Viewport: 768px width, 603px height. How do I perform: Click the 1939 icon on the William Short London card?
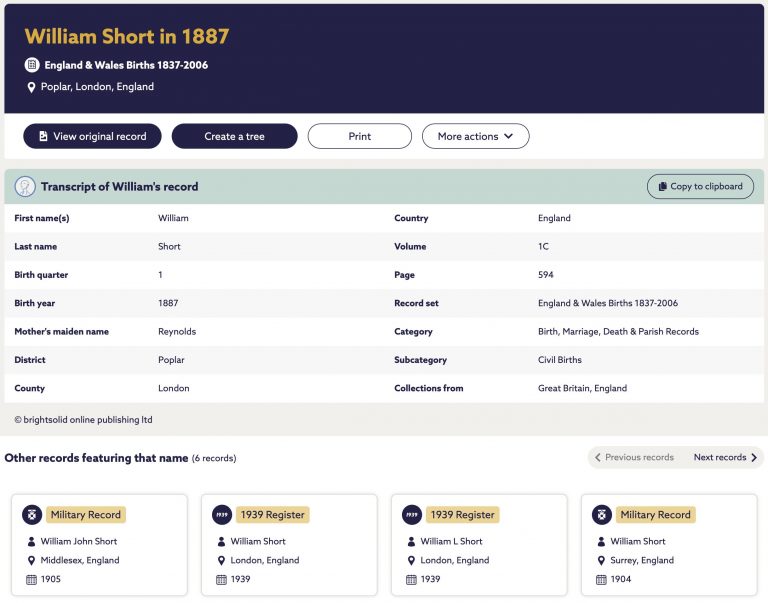(x=222, y=515)
